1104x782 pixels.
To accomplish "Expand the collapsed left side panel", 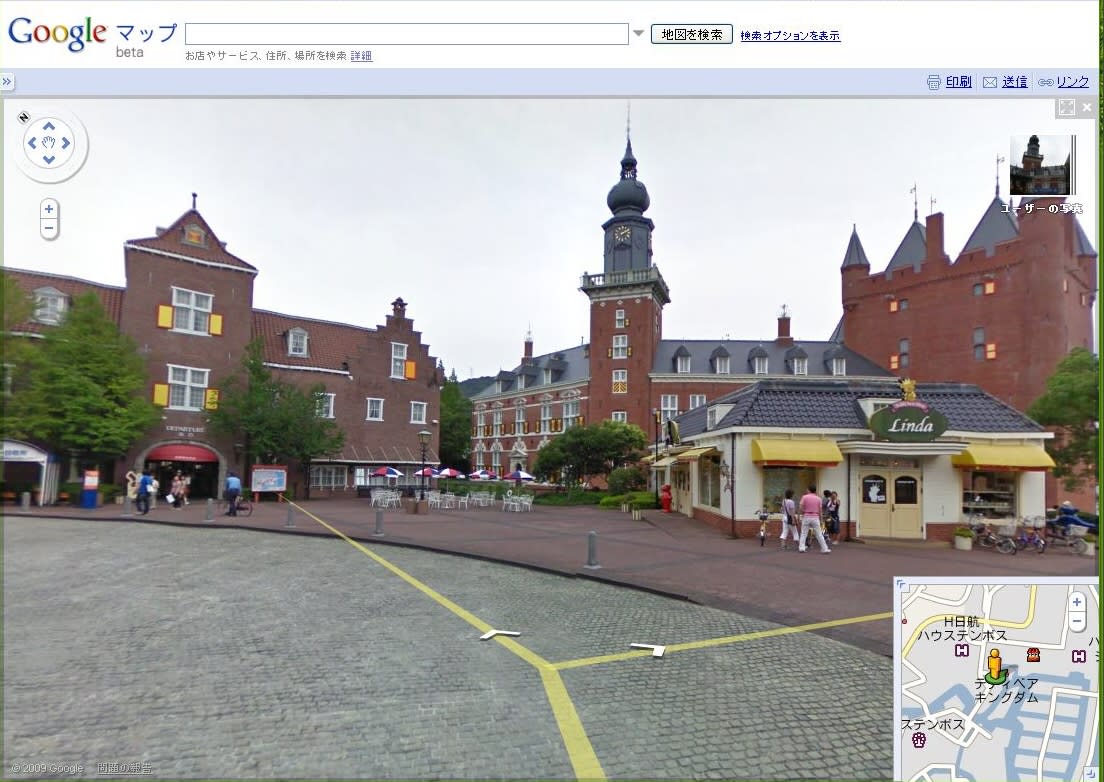I will [x=7, y=82].
